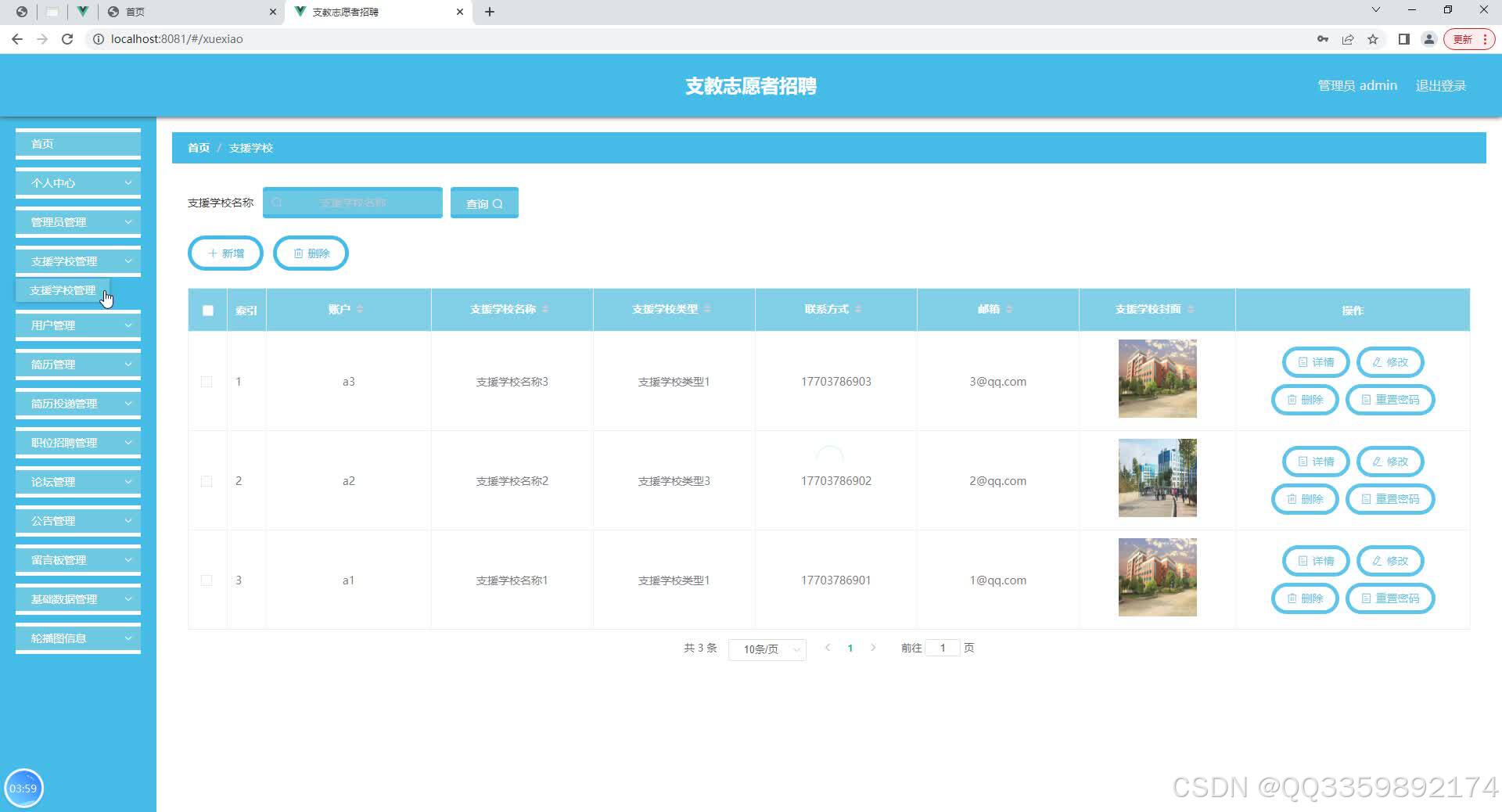The image size is (1502, 812).
Task: Open browser profile avatar icon
Action: tap(1428, 39)
